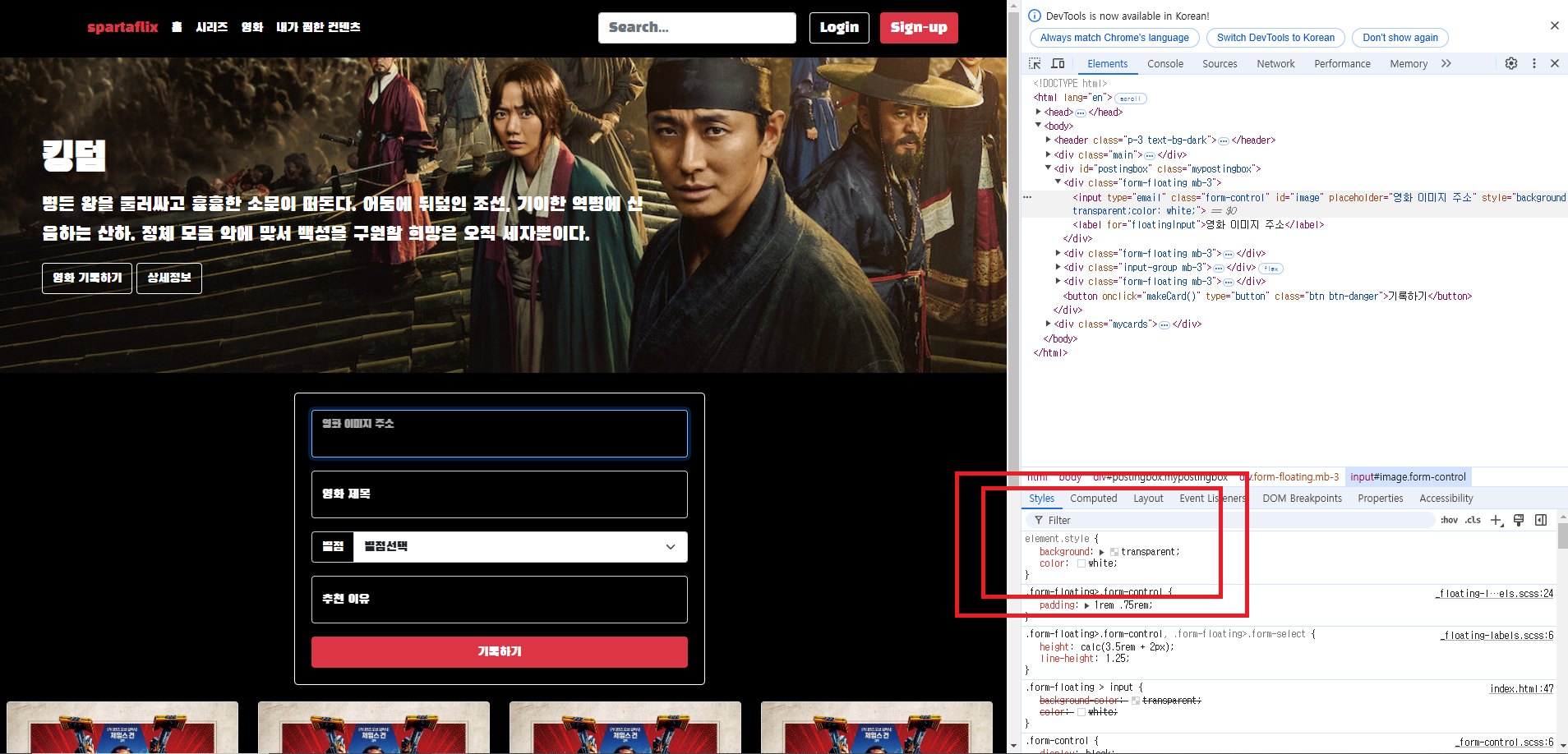This screenshot has width=1568, height=754.
Task: Click the white color swatch in element.style
Action: tap(1081, 563)
